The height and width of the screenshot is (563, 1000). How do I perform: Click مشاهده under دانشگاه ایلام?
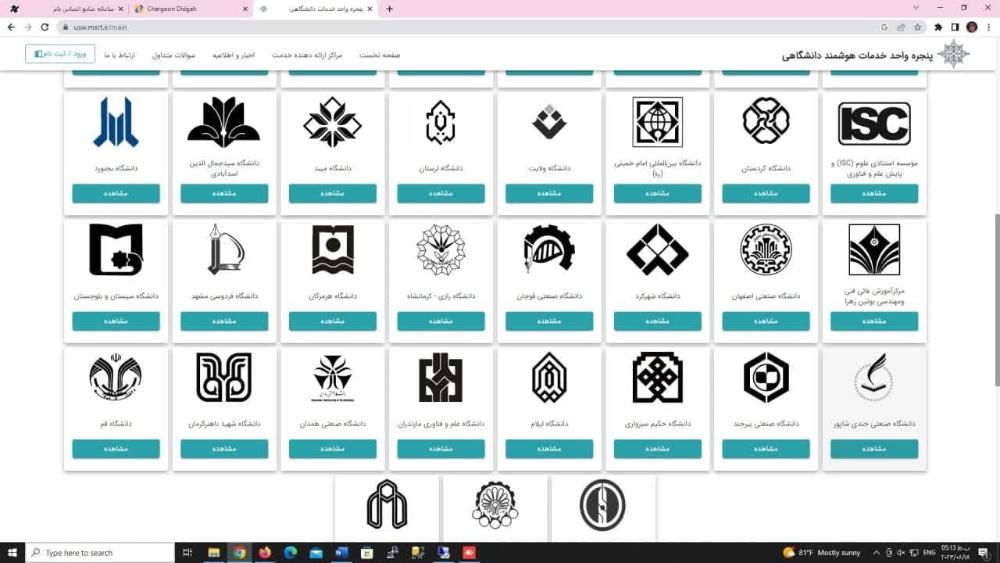pyautogui.click(x=549, y=448)
